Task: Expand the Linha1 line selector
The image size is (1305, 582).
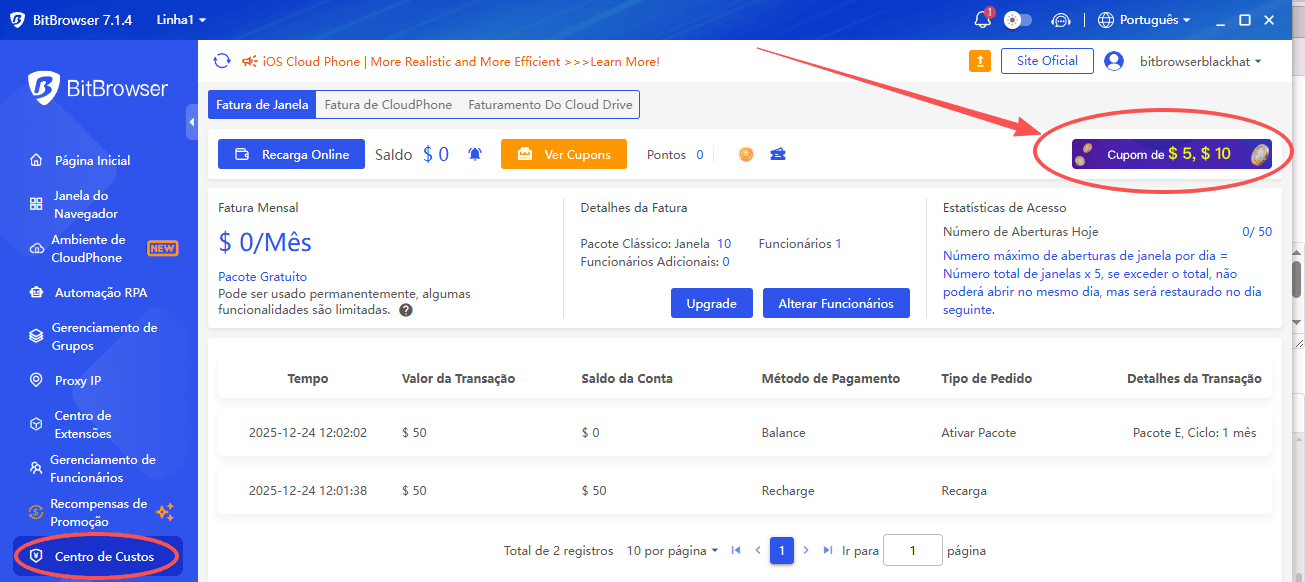Action: coord(181,20)
